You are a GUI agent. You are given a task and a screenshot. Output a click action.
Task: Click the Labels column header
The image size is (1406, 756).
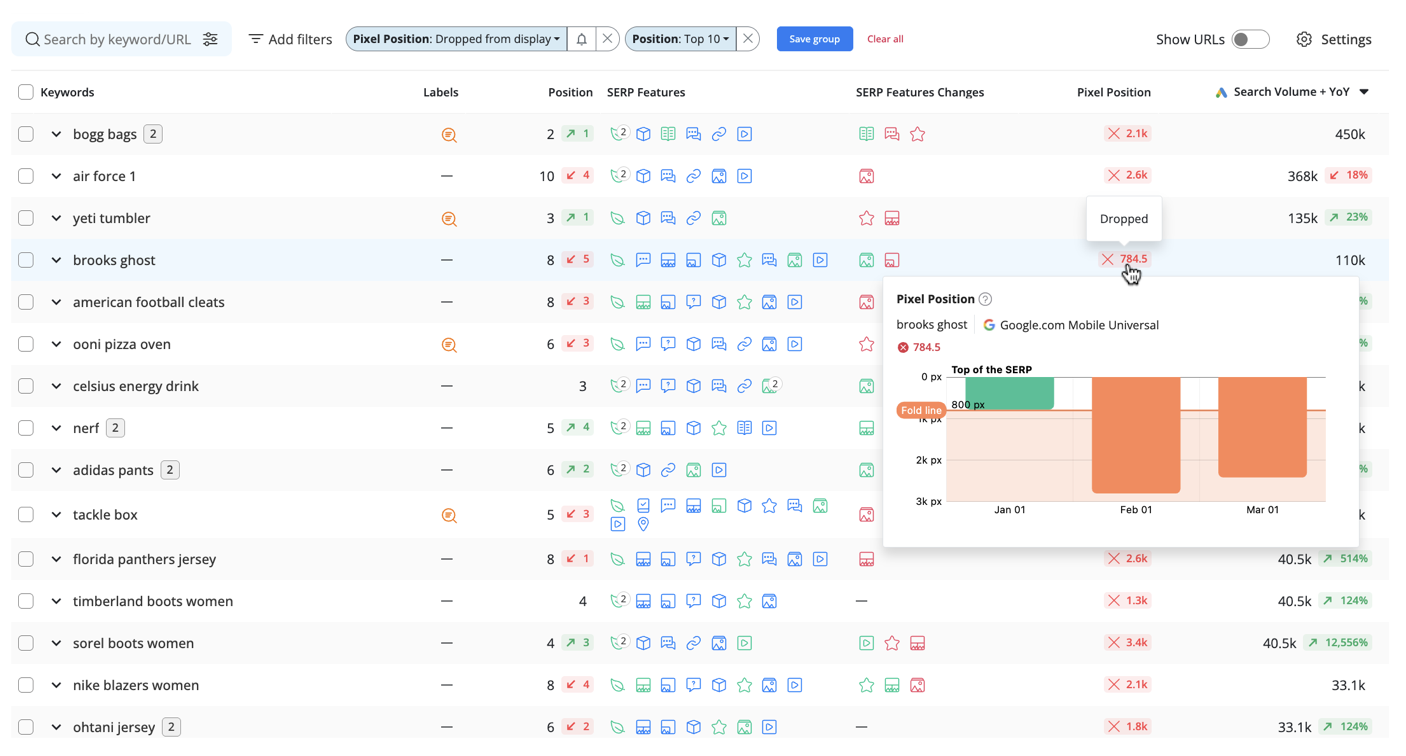click(x=440, y=92)
